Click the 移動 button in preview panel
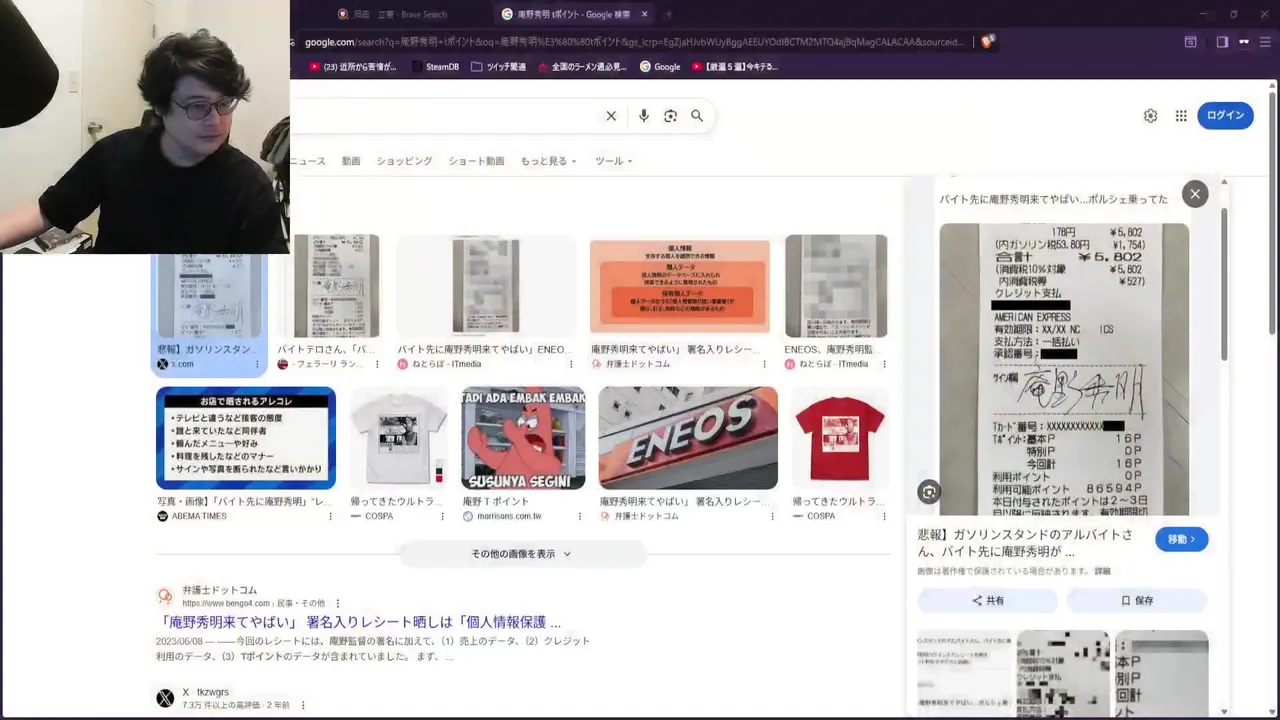Screen dimensions: 1280x720 point(1182,539)
